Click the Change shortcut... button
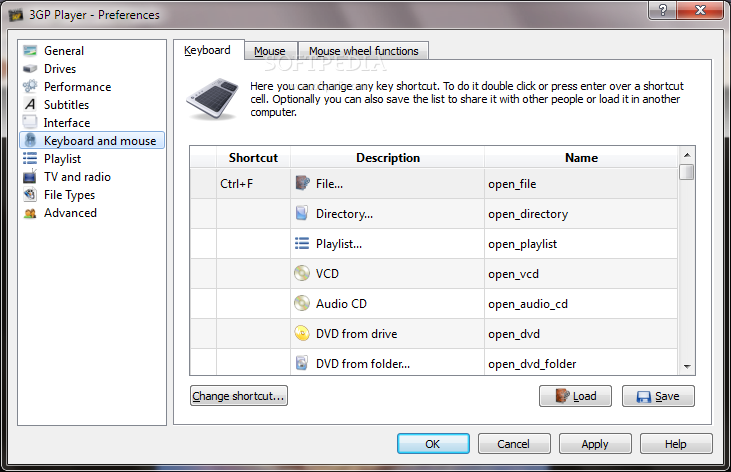Viewport: 731px width, 472px height. click(x=239, y=396)
